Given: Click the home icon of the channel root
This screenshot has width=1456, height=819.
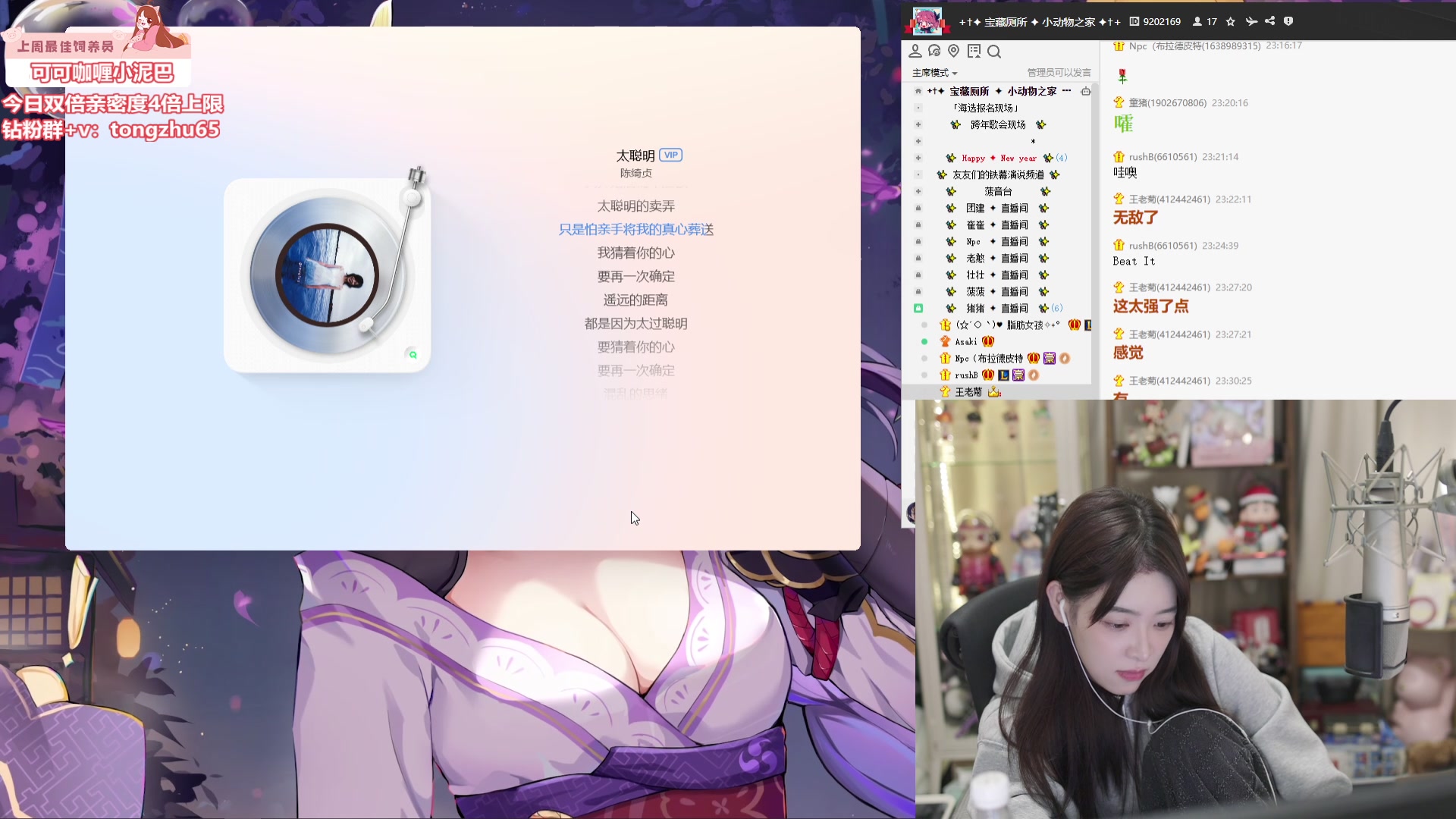Looking at the screenshot, I should tap(918, 91).
